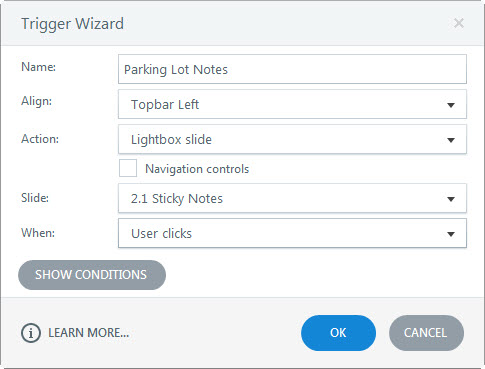This screenshot has width=485, height=369.
Task: Click the User clicks value in When
Action: point(161,233)
